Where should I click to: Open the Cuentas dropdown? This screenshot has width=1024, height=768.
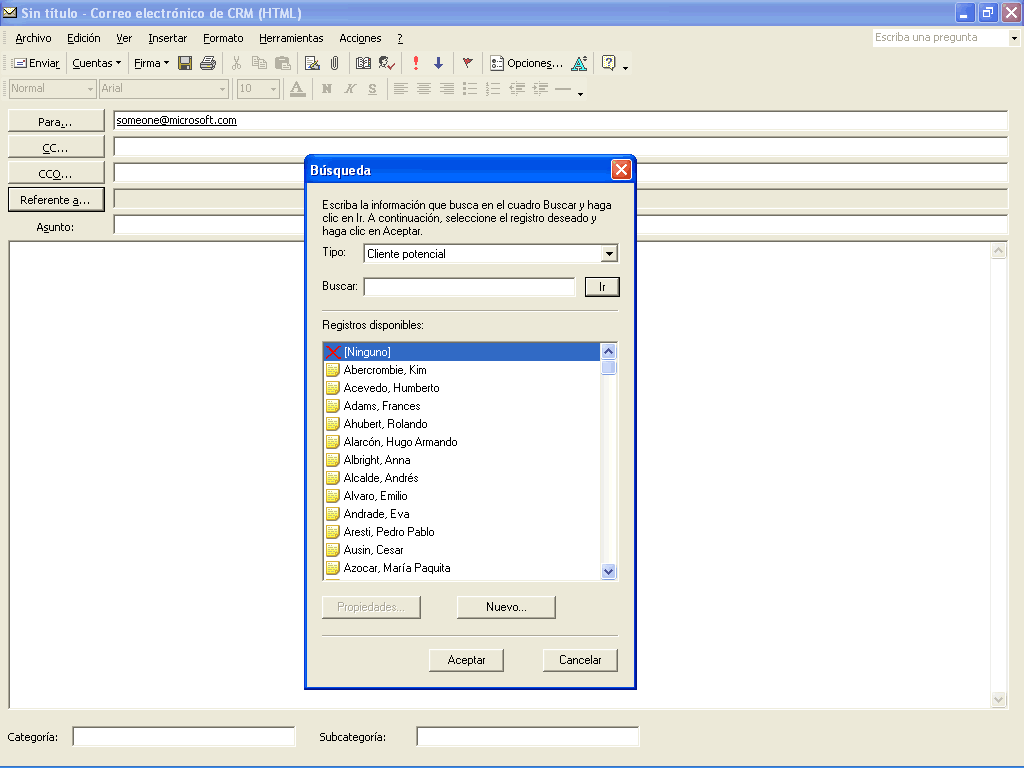[x=97, y=63]
